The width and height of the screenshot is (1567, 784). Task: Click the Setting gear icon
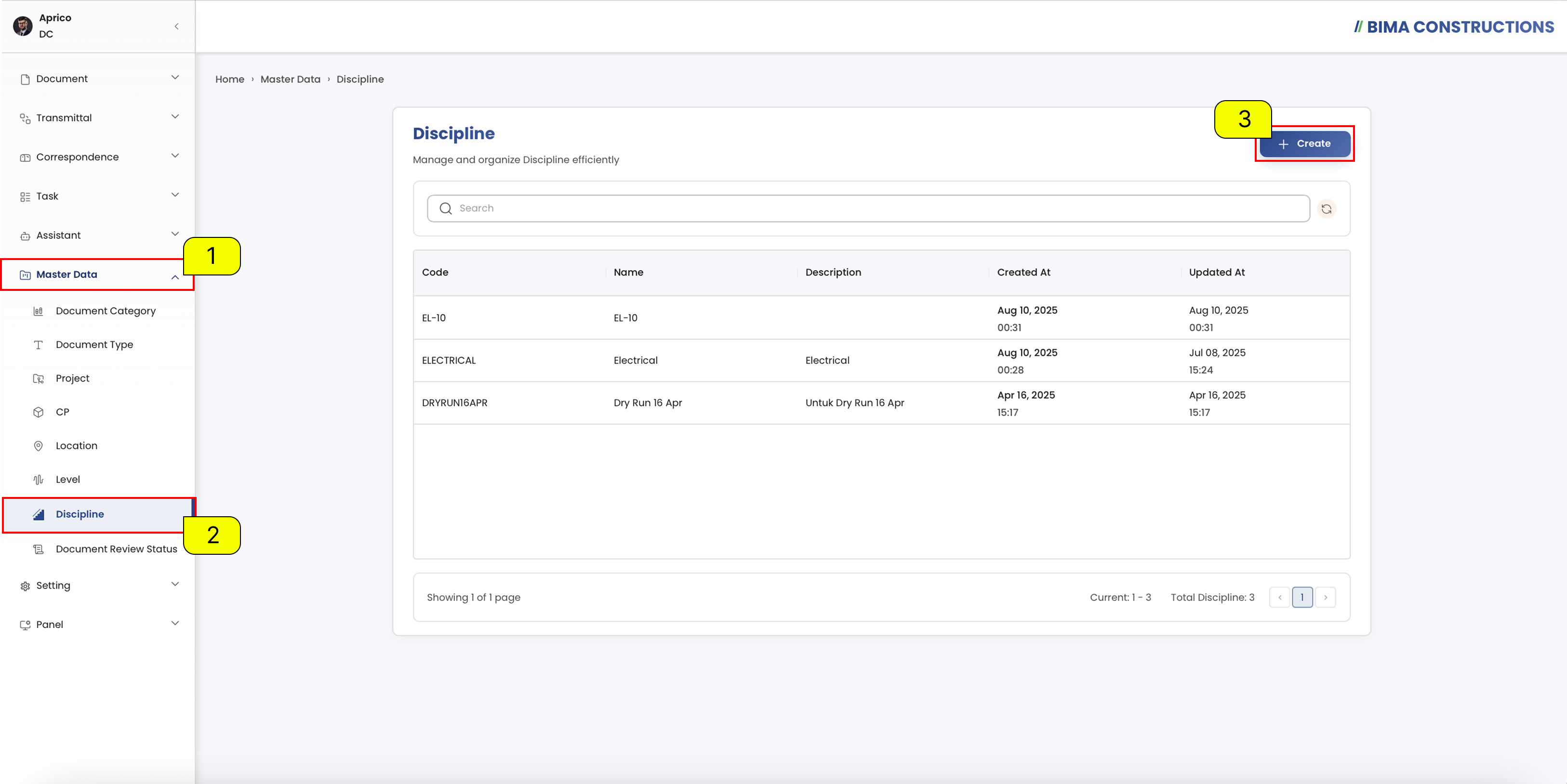pyautogui.click(x=25, y=586)
